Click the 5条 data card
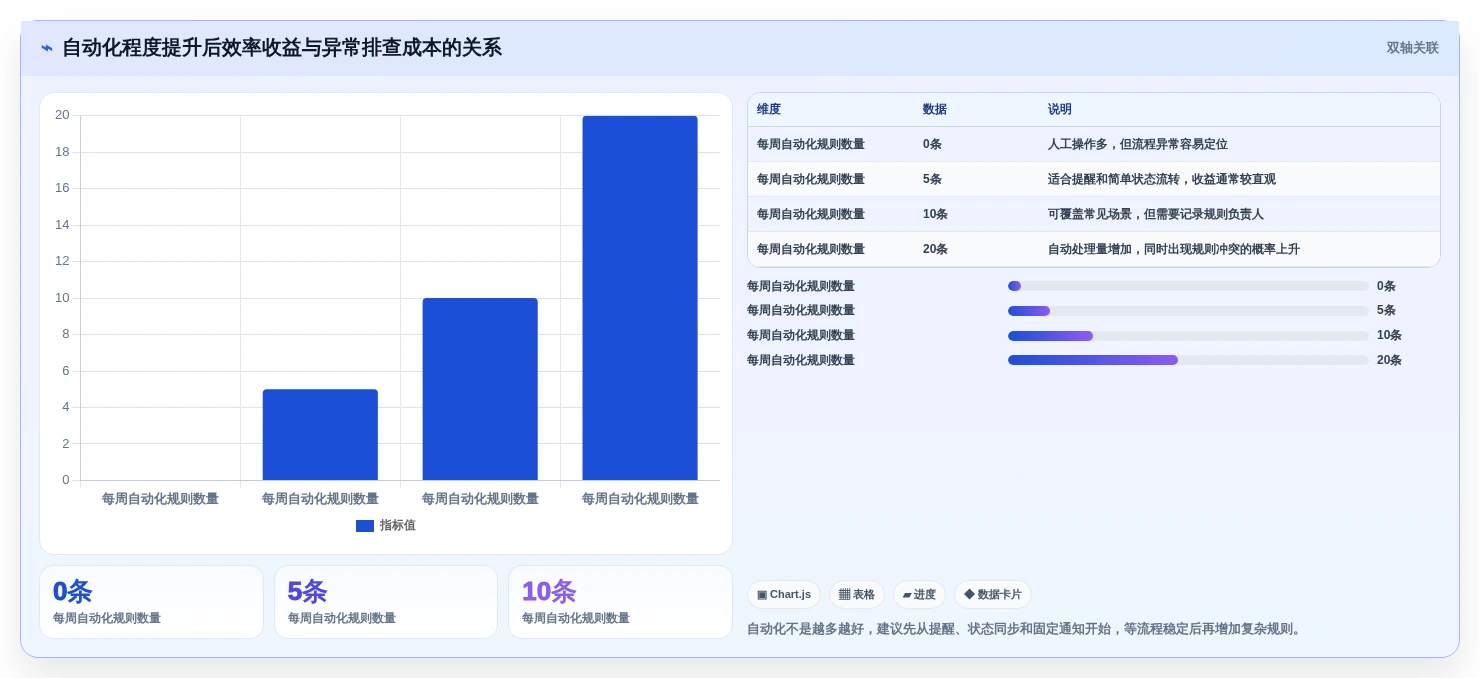 coord(386,602)
